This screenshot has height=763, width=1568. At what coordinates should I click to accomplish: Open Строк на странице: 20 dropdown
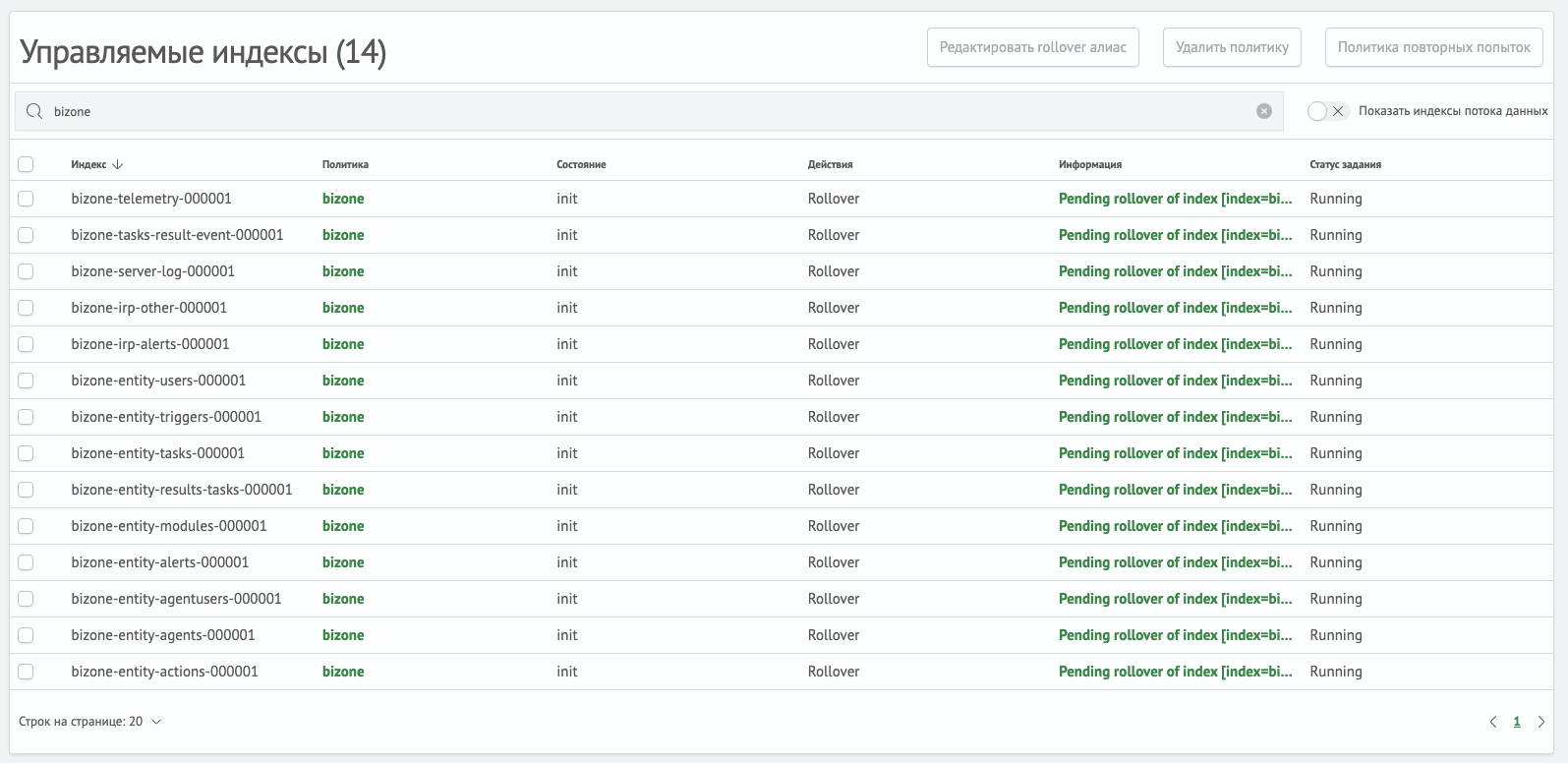(89, 722)
